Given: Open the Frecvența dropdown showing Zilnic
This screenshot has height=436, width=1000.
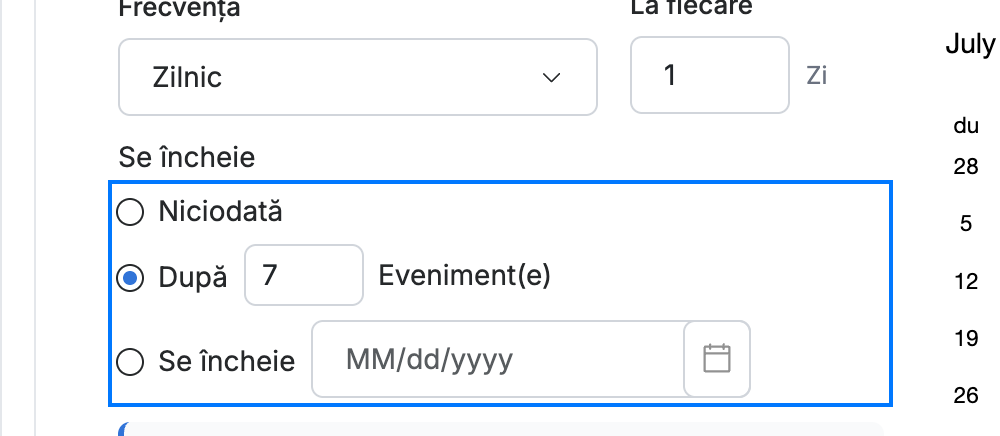Looking at the screenshot, I should click(358, 77).
